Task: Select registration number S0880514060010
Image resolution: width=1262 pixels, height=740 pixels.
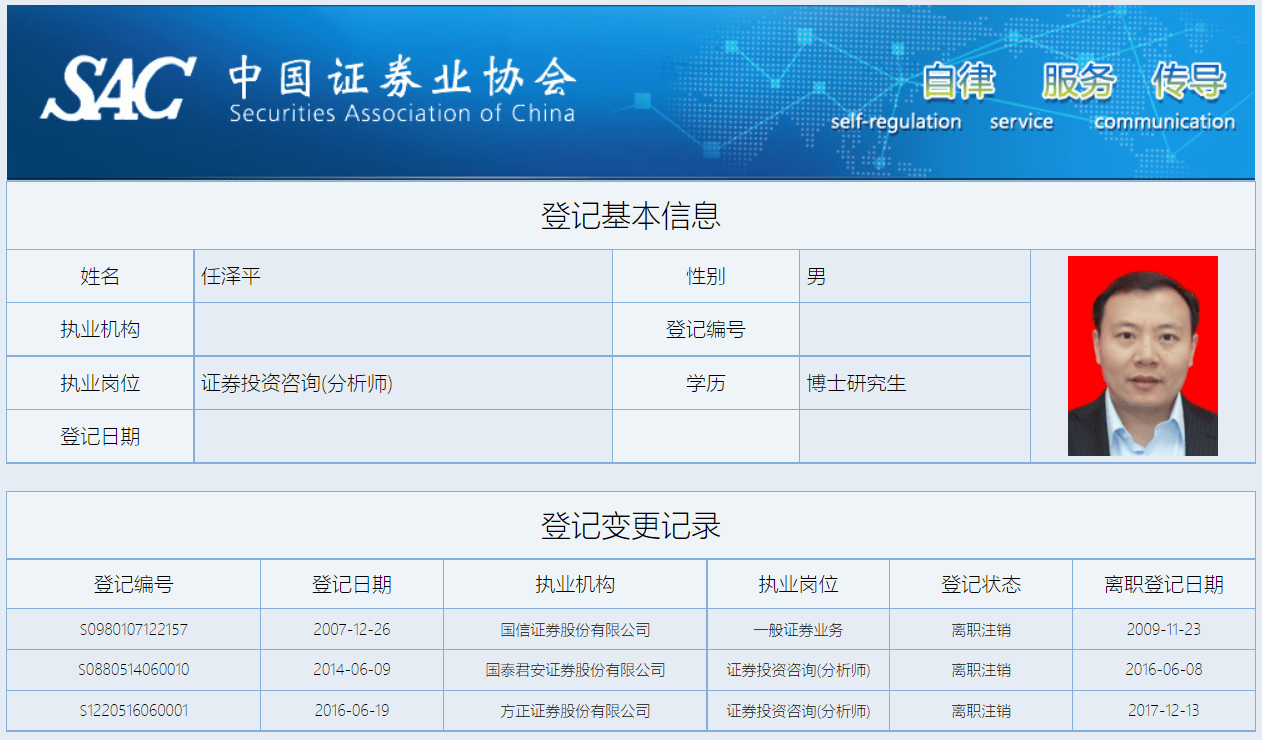Action: pyautogui.click(x=134, y=670)
